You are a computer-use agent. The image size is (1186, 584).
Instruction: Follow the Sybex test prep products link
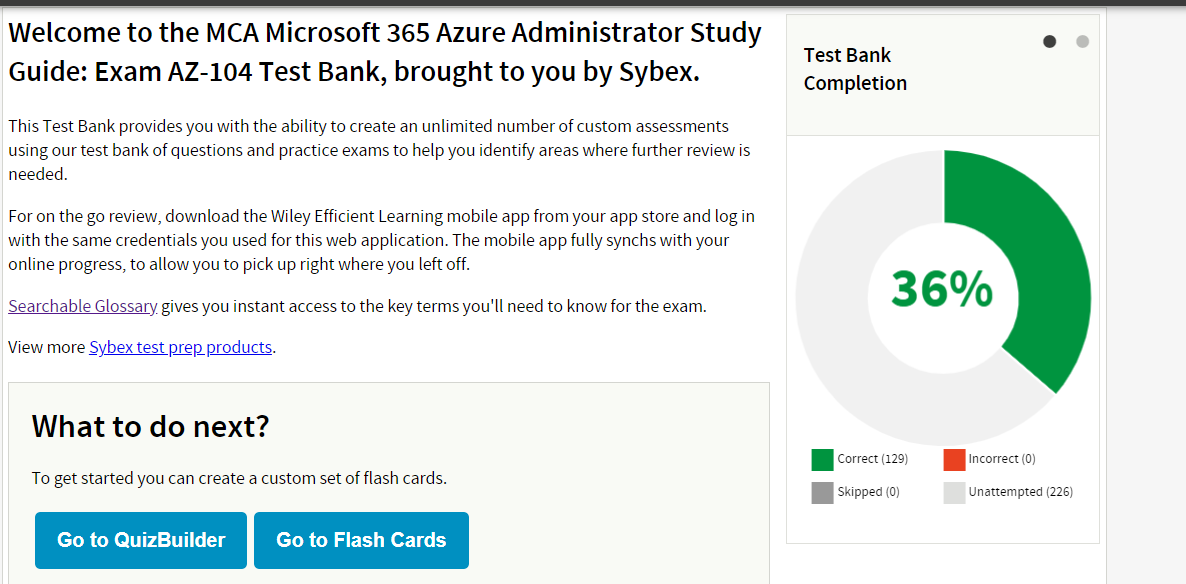tap(180, 347)
